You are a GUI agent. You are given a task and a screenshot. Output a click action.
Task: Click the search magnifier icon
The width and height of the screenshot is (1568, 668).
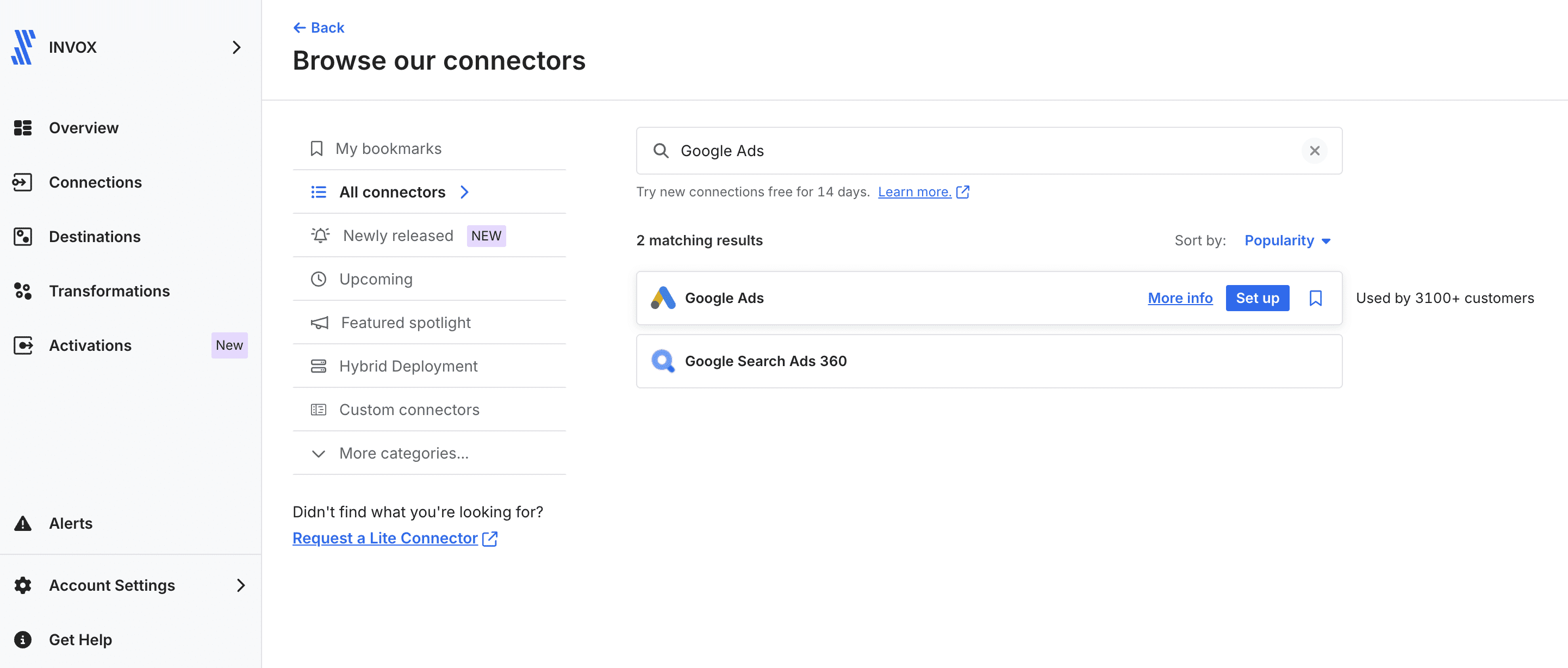[x=661, y=150]
